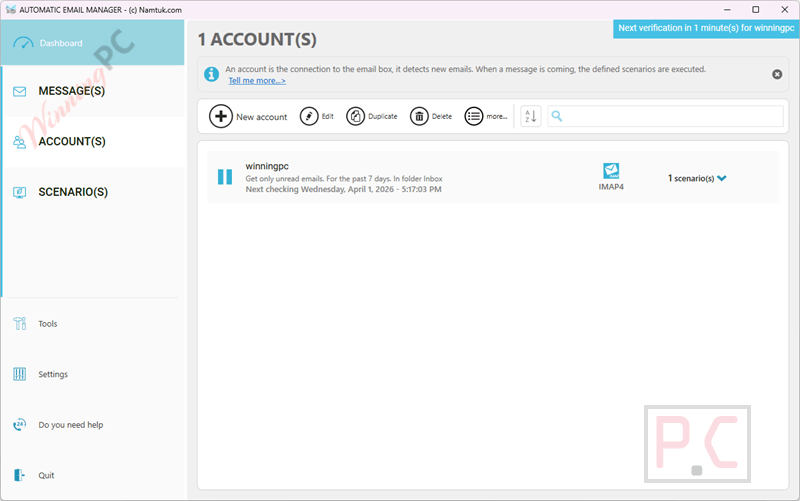Click the Delete button label

click(442, 116)
